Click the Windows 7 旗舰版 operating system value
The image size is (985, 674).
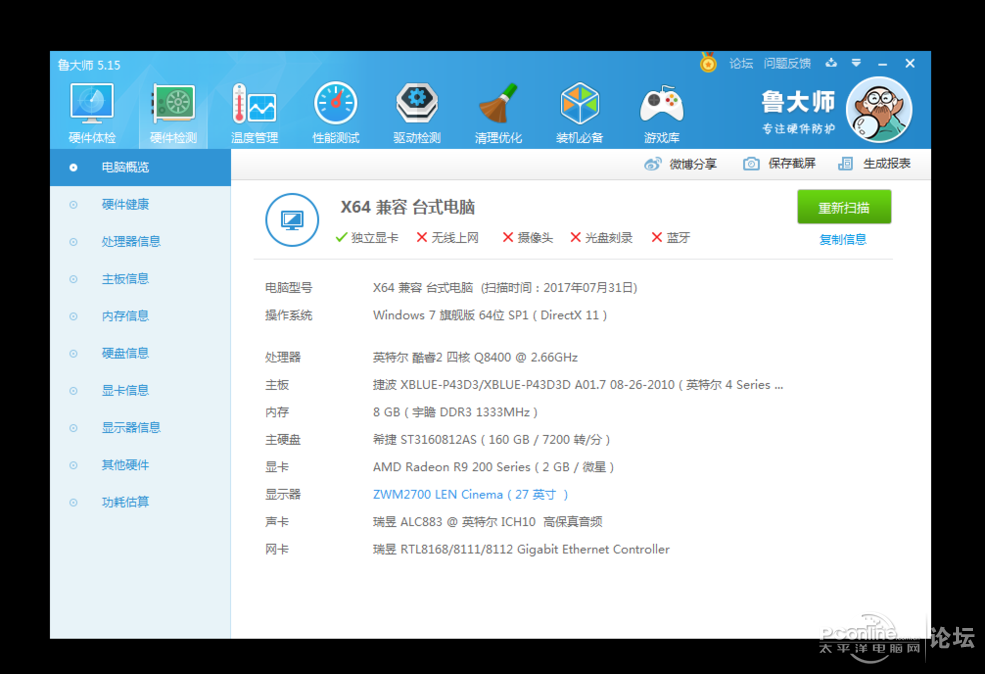pos(490,315)
